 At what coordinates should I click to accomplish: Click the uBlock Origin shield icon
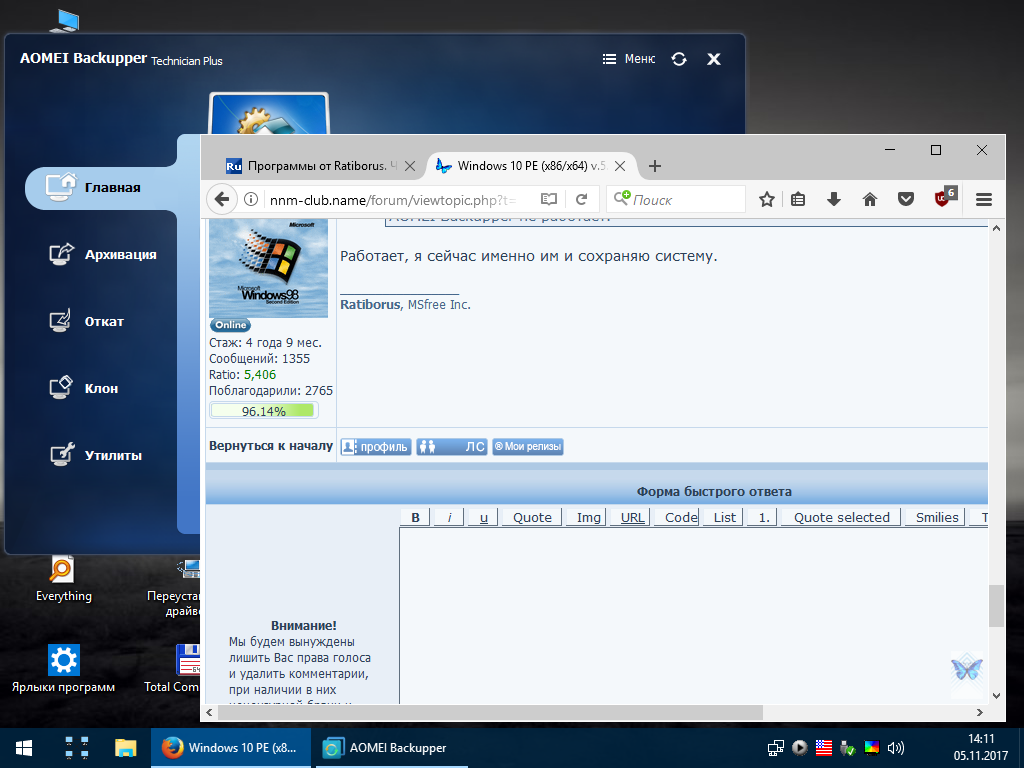click(943, 198)
